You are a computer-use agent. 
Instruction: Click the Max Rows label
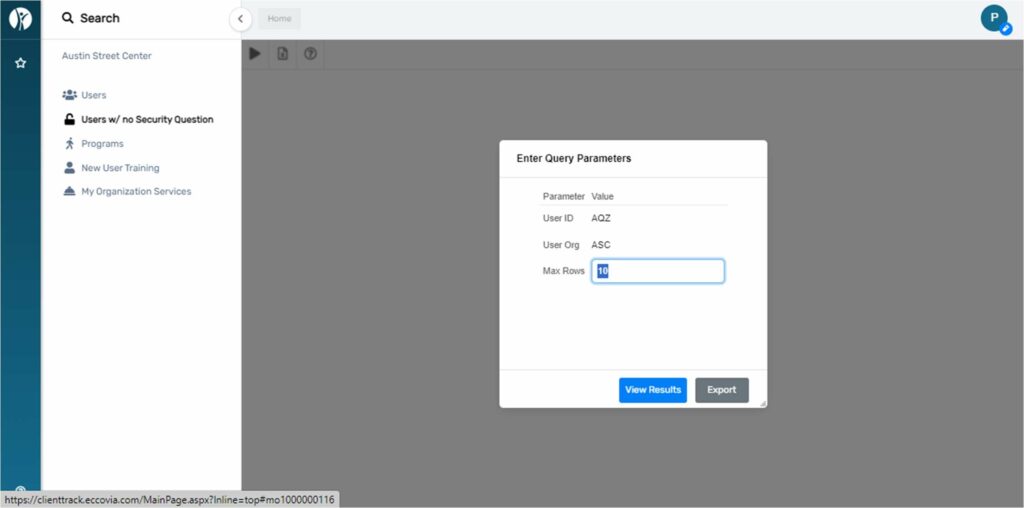click(564, 271)
